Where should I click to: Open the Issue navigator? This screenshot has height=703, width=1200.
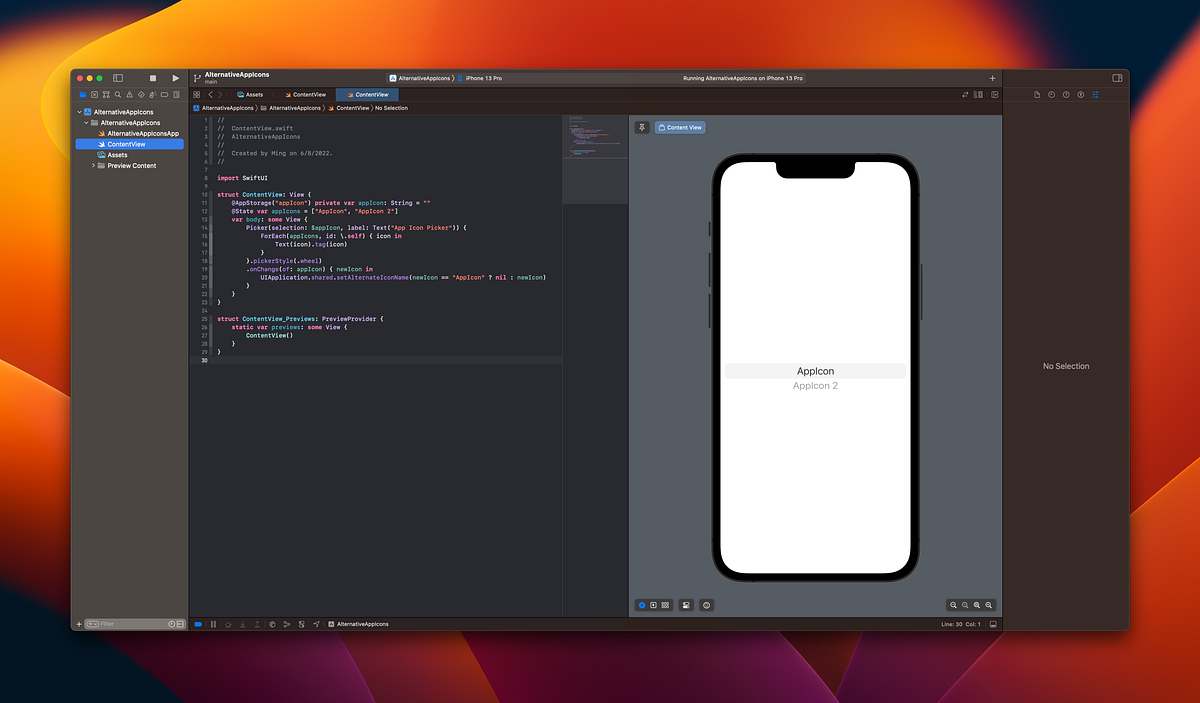130,94
